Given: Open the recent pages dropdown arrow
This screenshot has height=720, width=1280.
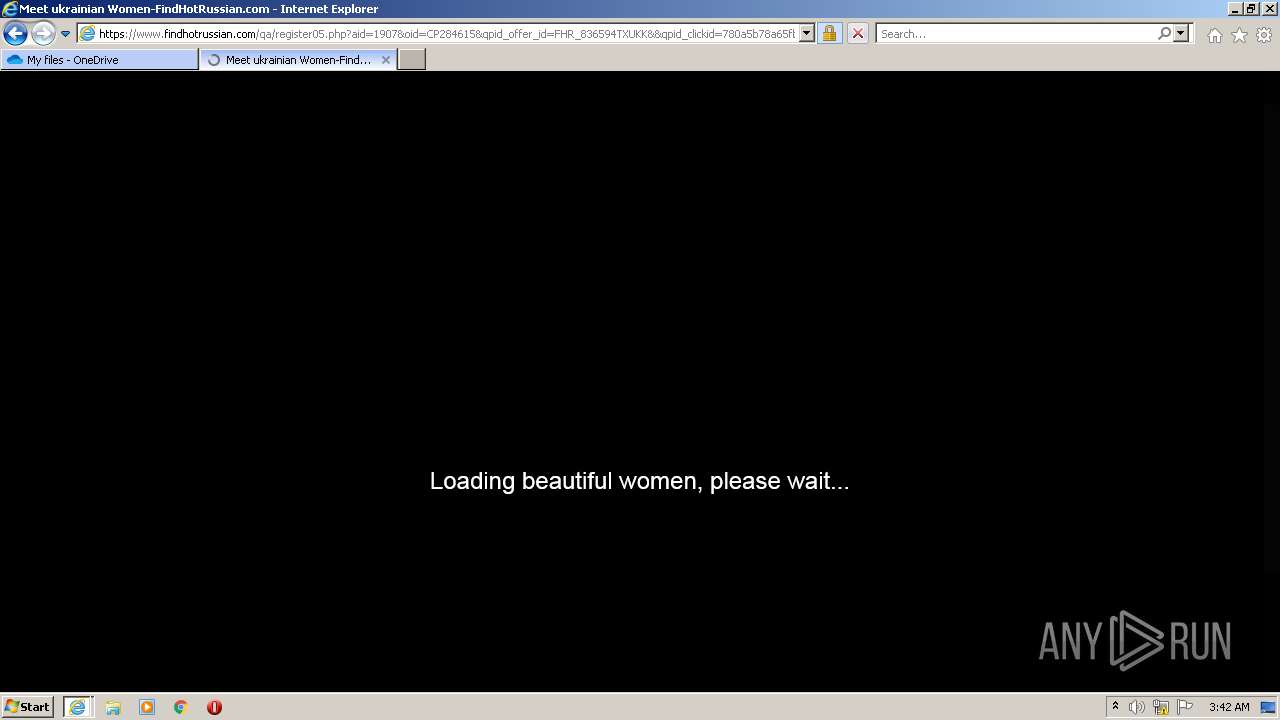Looking at the screenshot, I should pos(65,34).
